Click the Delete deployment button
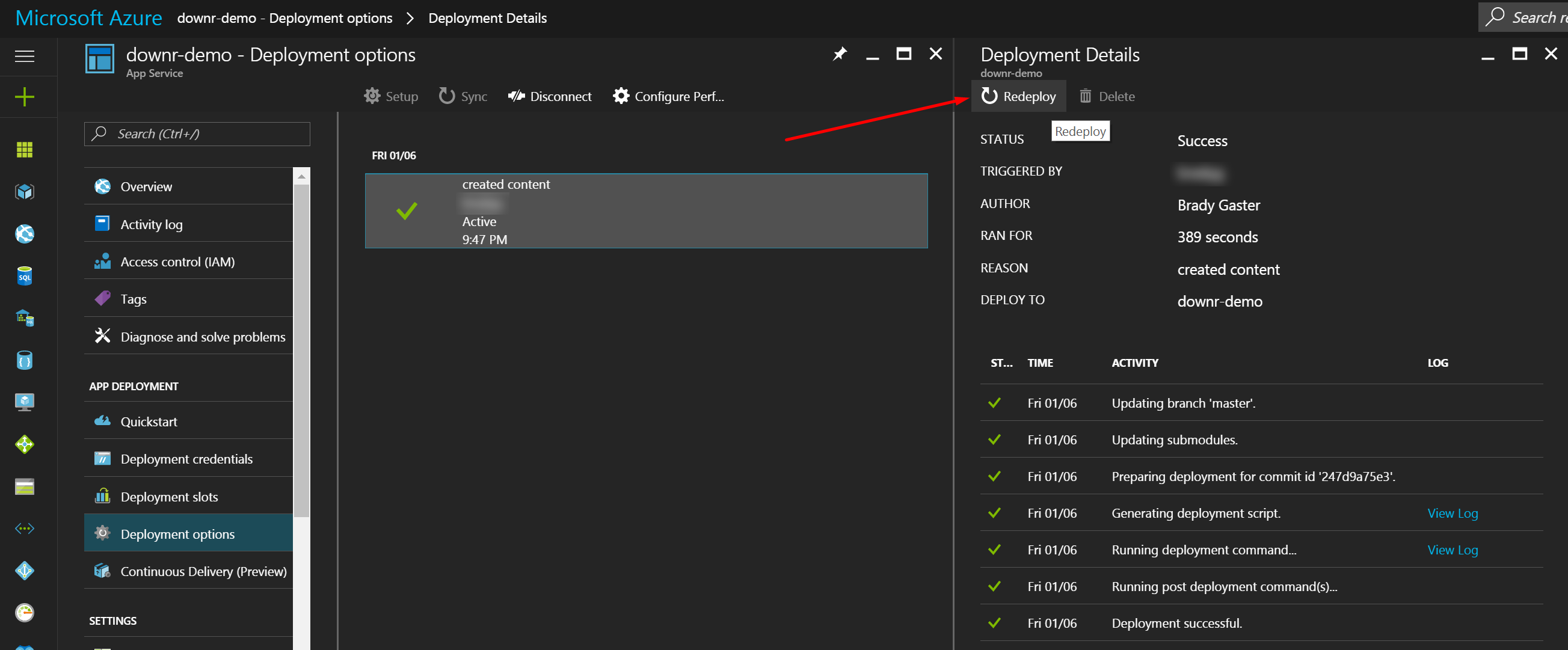The image size is (1568, 650). [x=1107, y=96]
